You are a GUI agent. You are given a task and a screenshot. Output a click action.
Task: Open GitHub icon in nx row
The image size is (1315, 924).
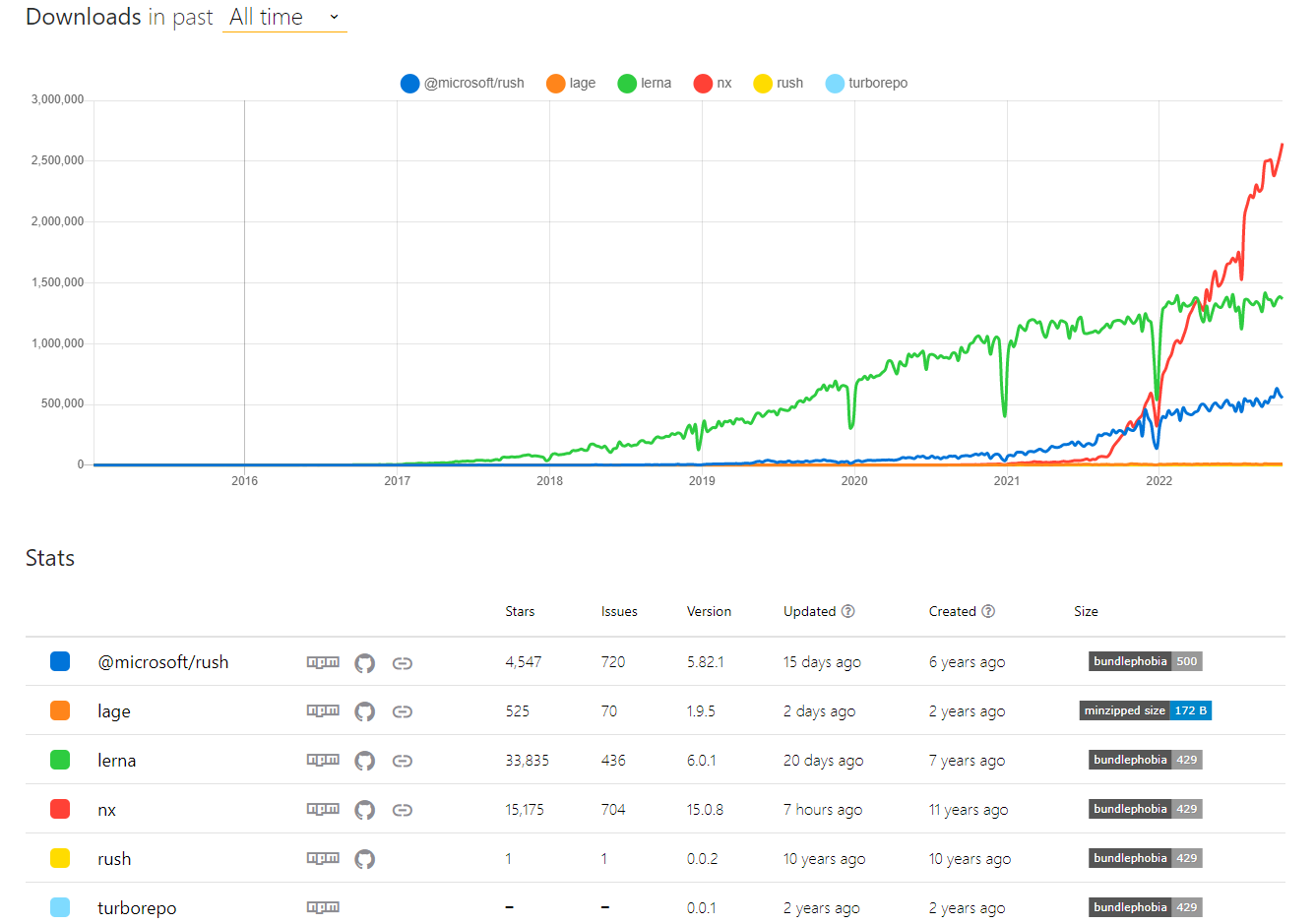[x=365, y=810]
